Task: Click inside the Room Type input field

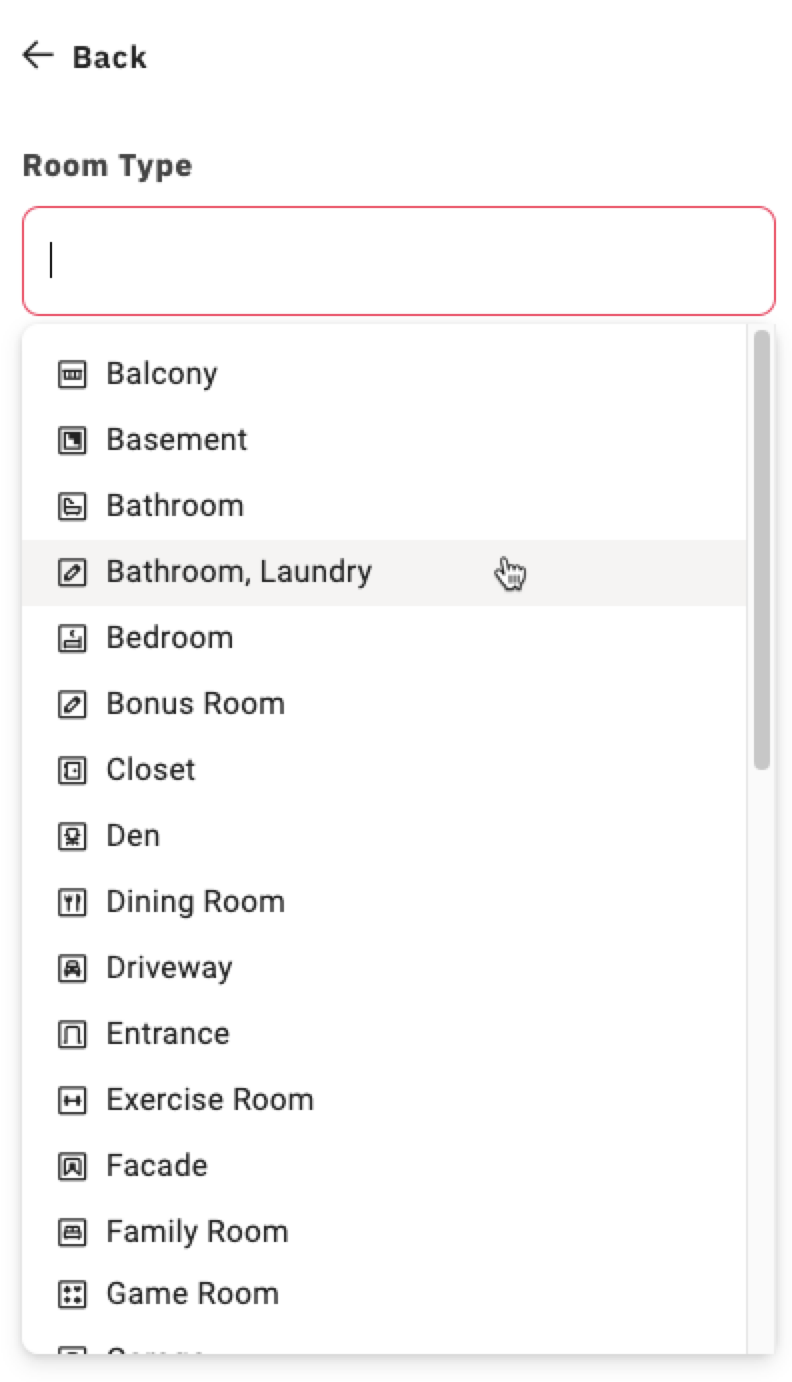Action: (396, 260)
